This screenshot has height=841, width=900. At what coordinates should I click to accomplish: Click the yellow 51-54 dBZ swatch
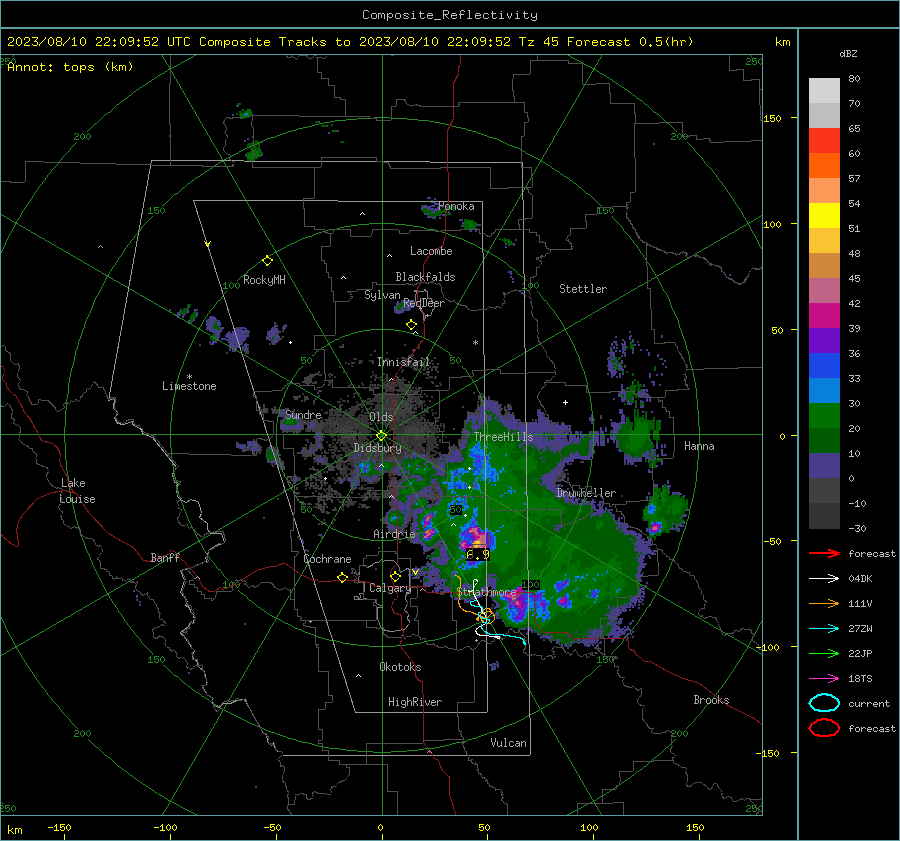[x=824, y=216]
